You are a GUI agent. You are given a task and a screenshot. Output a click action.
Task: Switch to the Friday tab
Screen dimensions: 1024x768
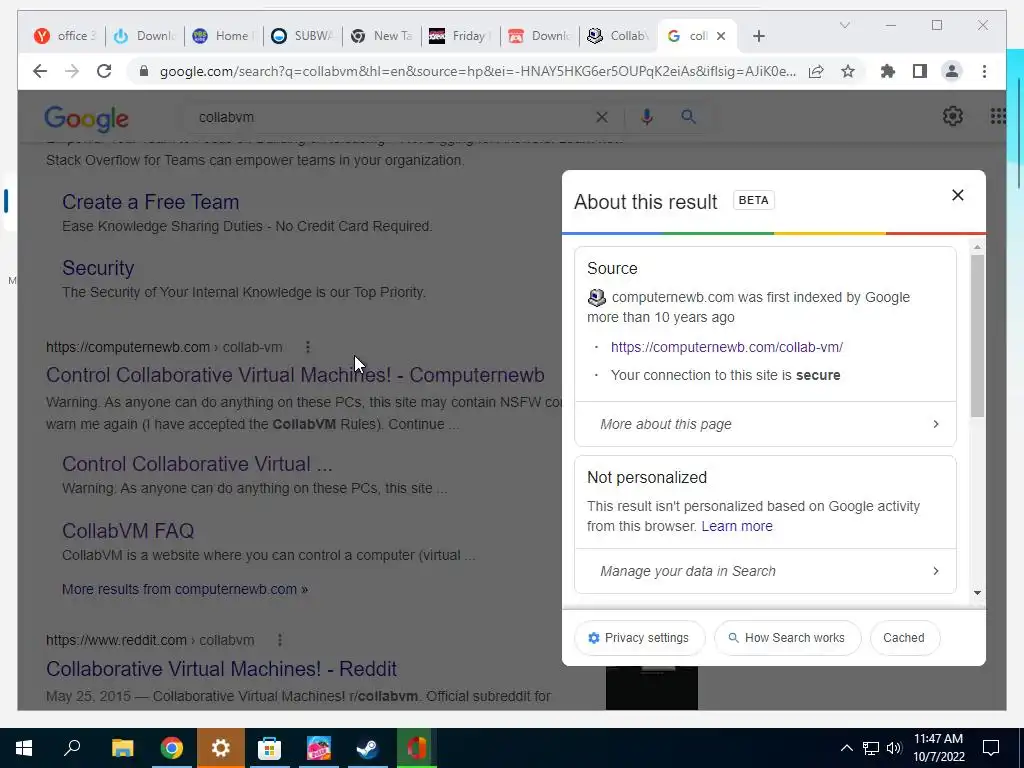click(x=461, y=36)
